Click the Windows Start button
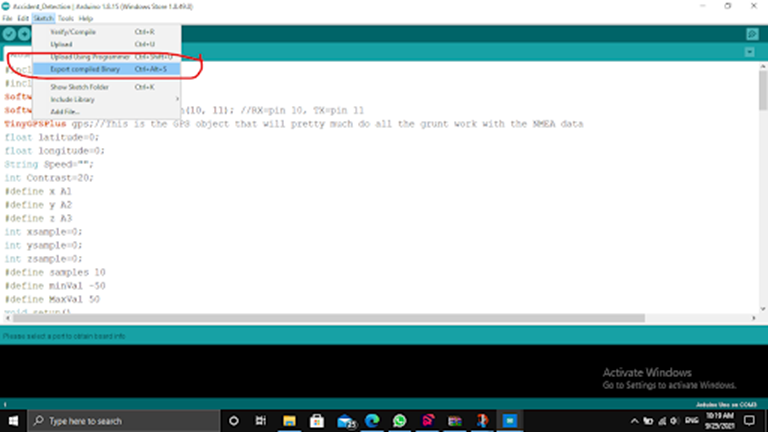The height and width of the screenshot is (432, 768). 12,421
